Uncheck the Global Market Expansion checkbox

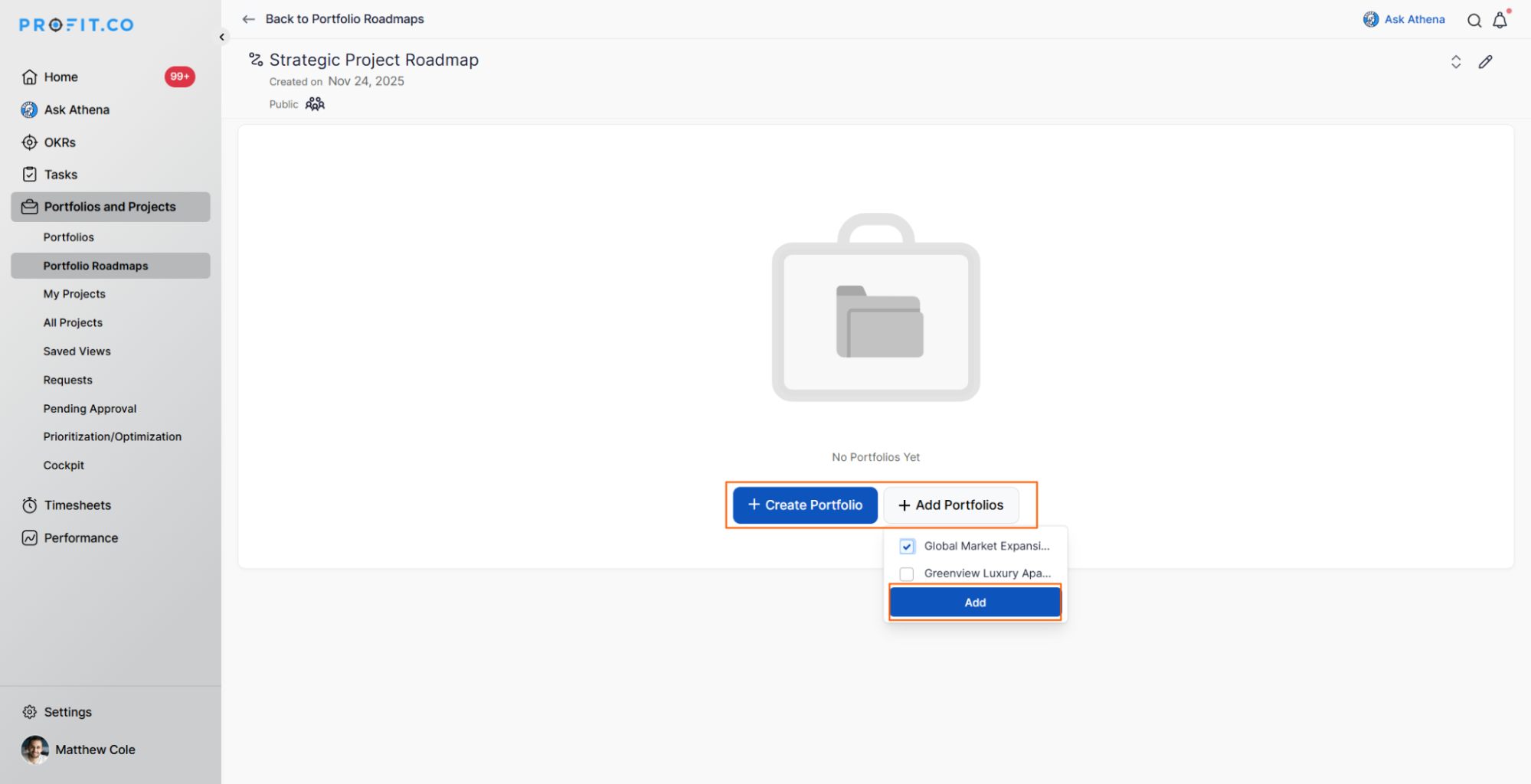tap(907, 546)
